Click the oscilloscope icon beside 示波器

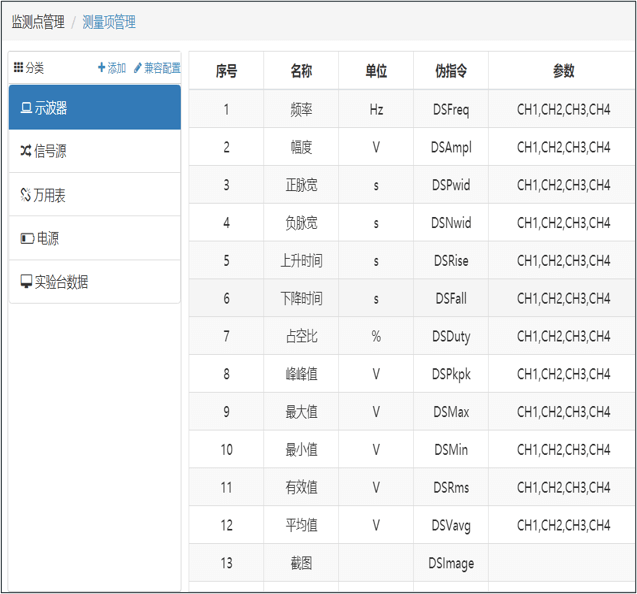click(26, 108)
